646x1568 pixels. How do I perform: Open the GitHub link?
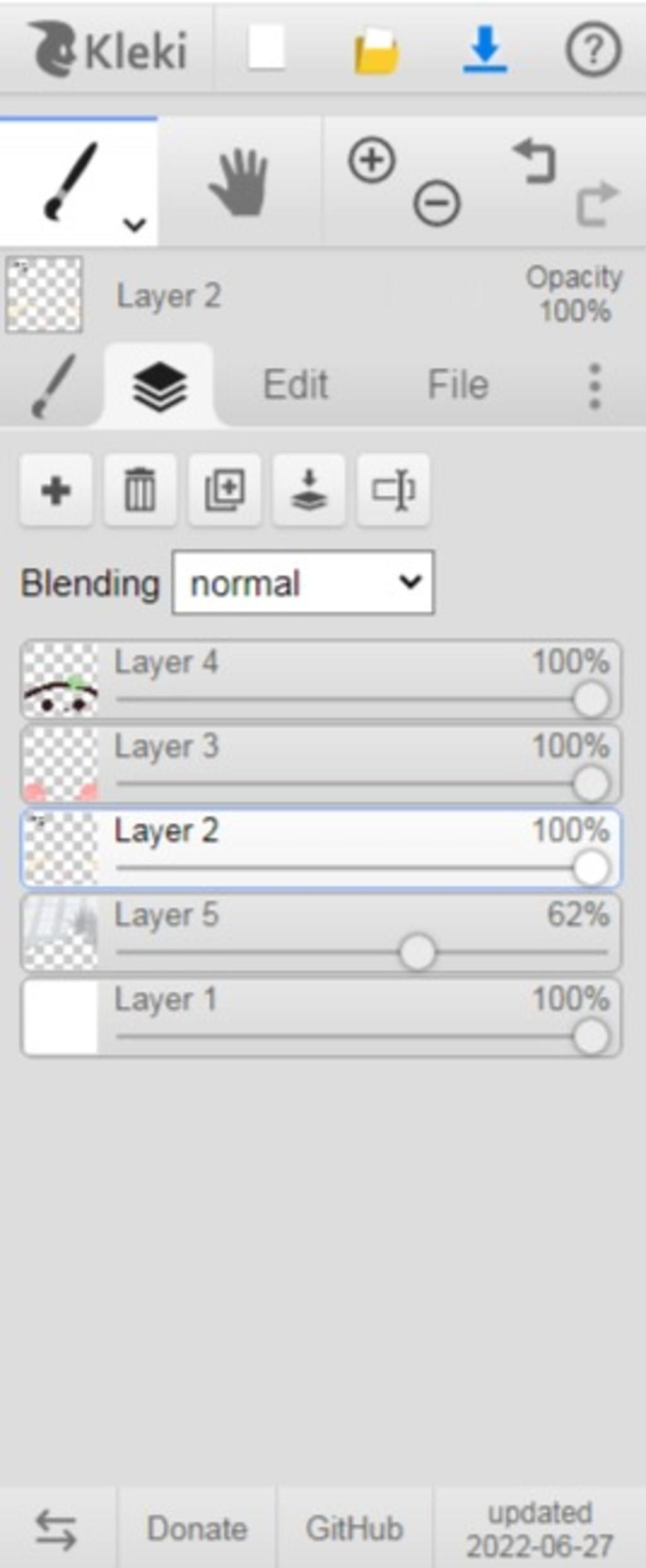[355, 1529]
